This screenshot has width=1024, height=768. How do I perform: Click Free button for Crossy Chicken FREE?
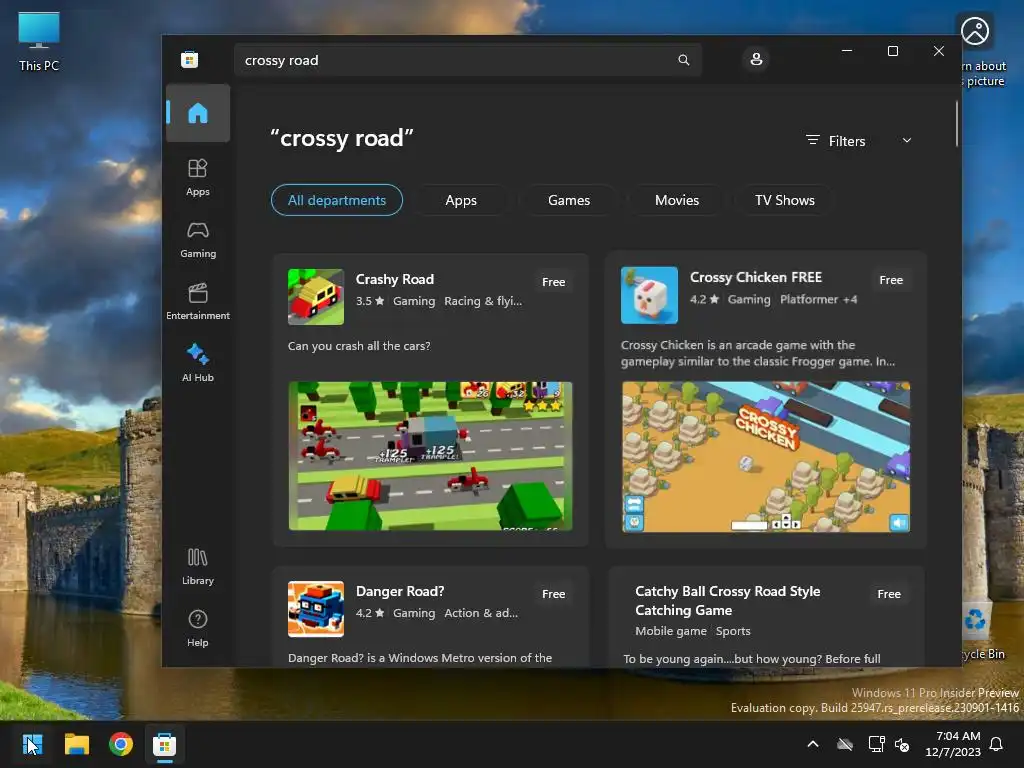[x=891, y=280]
